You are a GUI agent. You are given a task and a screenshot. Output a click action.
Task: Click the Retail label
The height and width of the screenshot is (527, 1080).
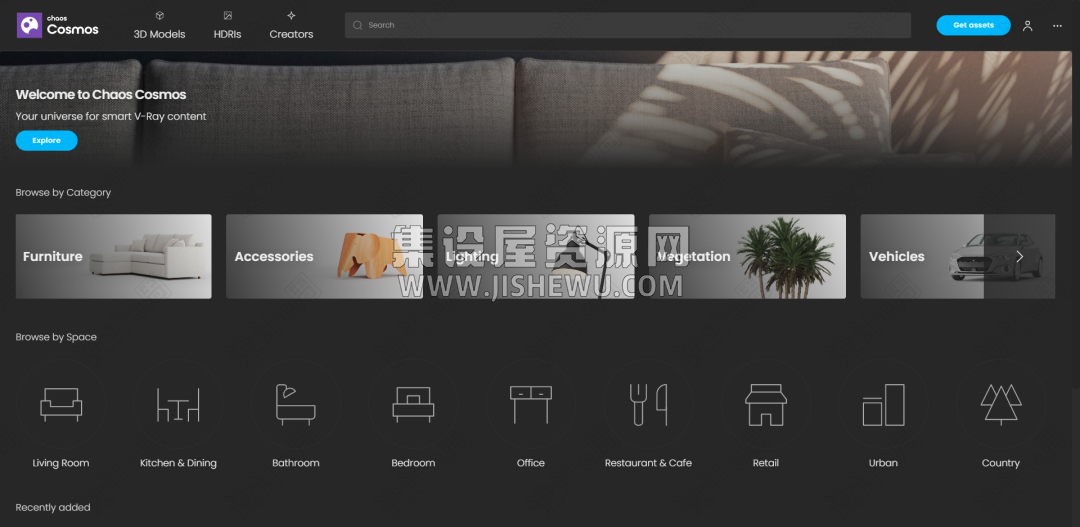766,463
